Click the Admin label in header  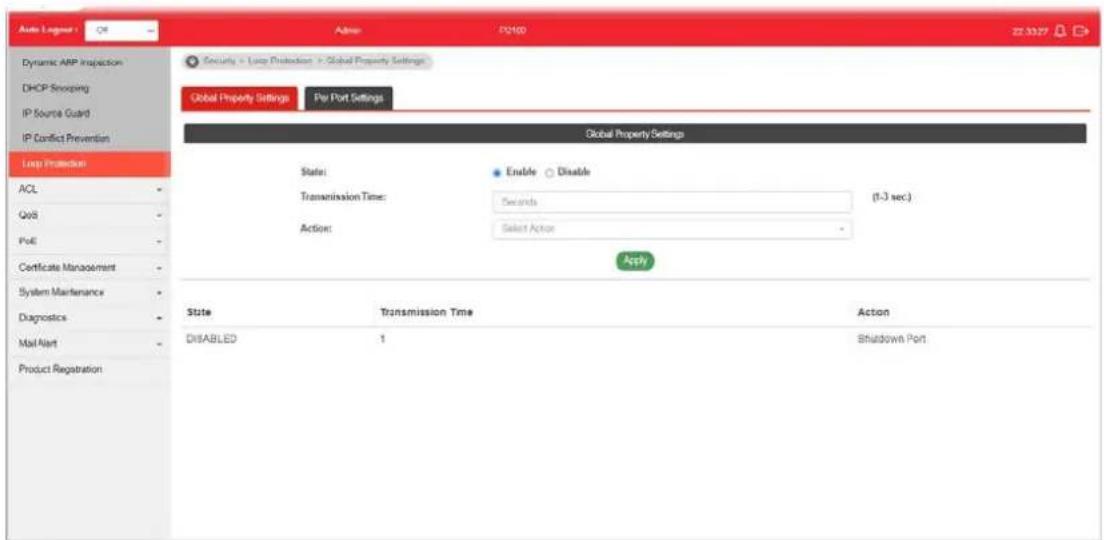coord(349,32)
